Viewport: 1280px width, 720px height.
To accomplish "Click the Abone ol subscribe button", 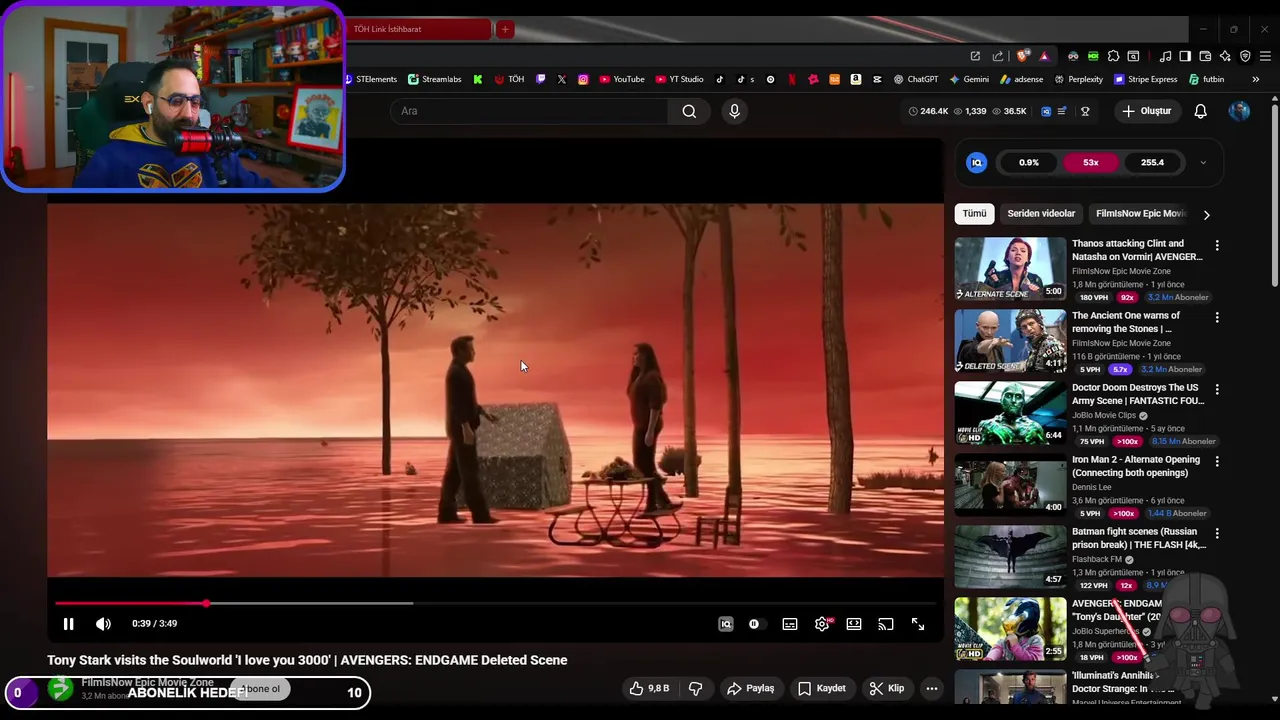I will pyautogui.click(x=262, y=689).
